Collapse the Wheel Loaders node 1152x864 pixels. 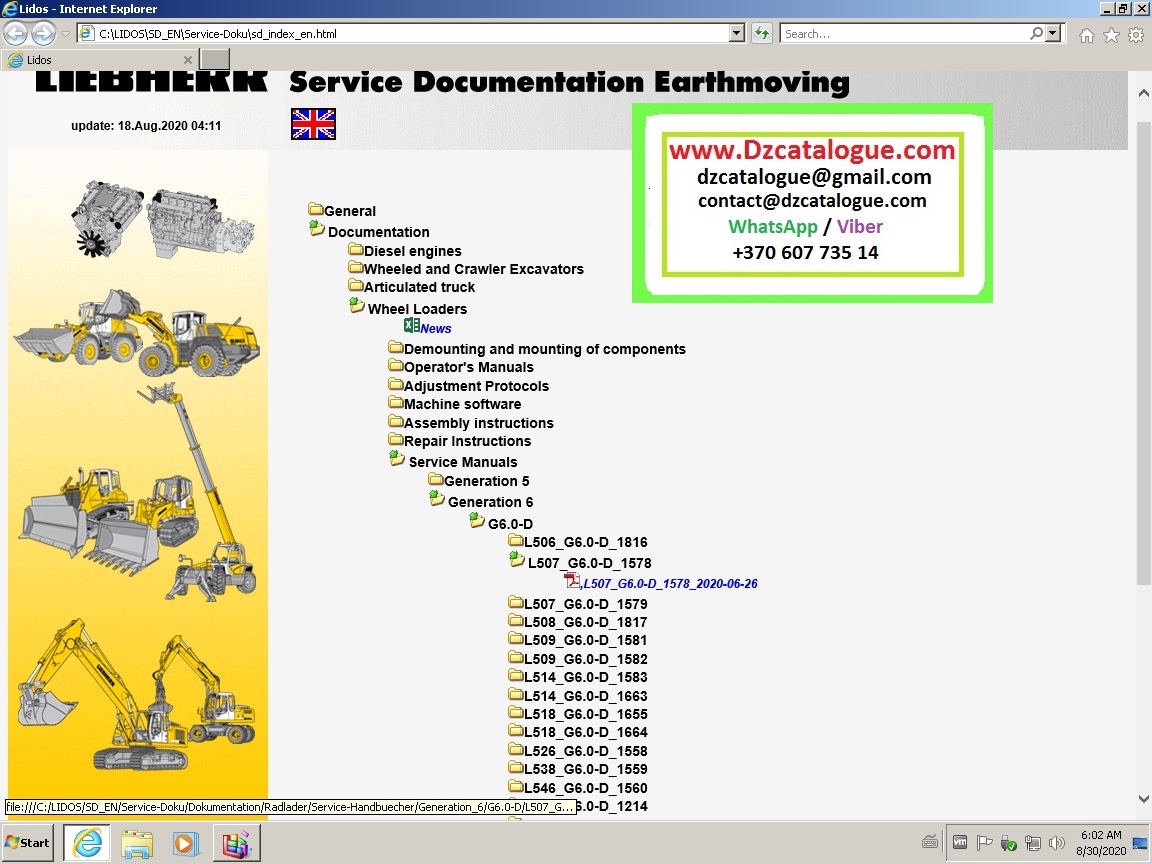357,306
